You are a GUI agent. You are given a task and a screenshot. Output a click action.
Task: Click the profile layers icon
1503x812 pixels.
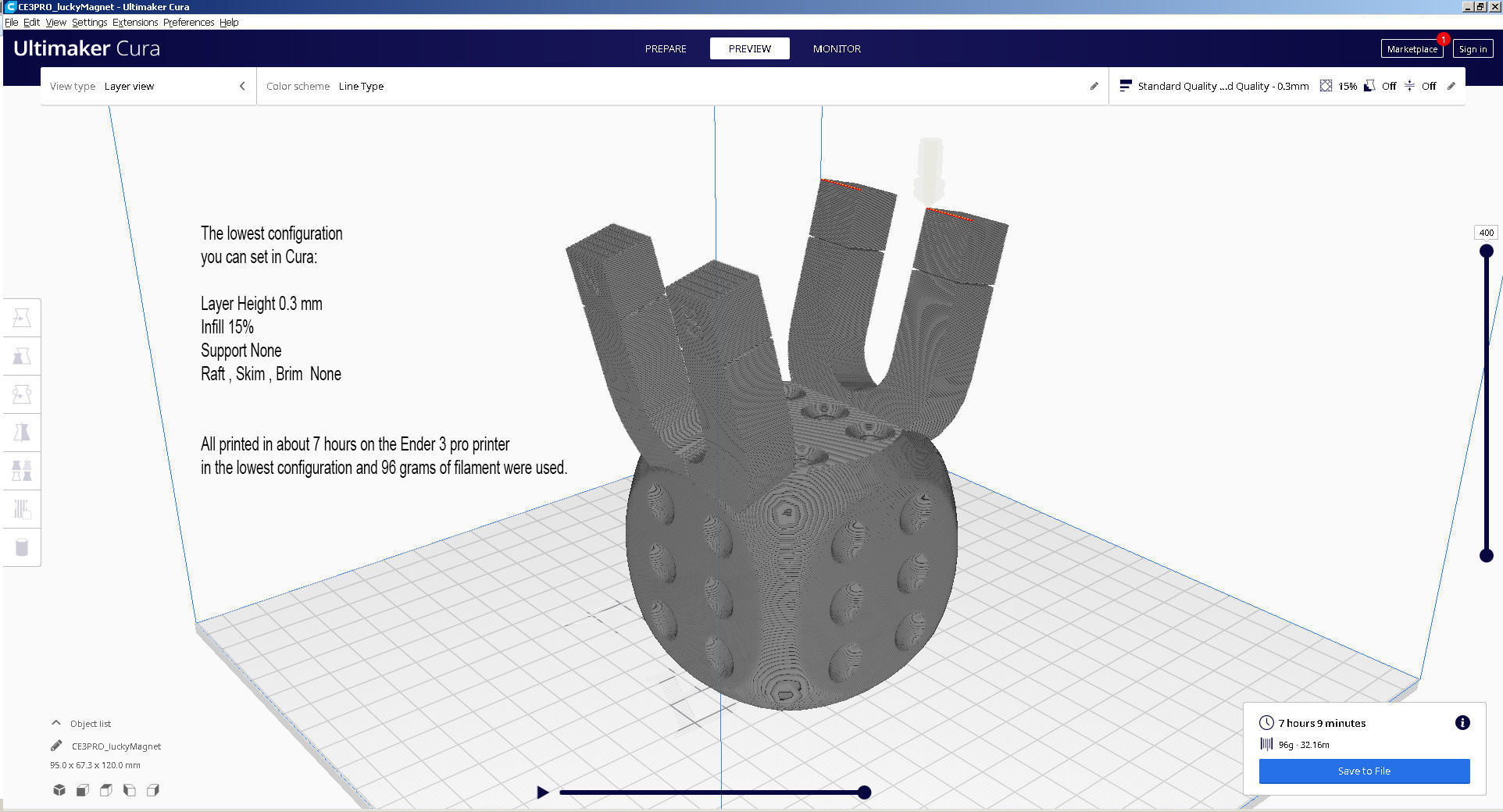click(1125, 86)
